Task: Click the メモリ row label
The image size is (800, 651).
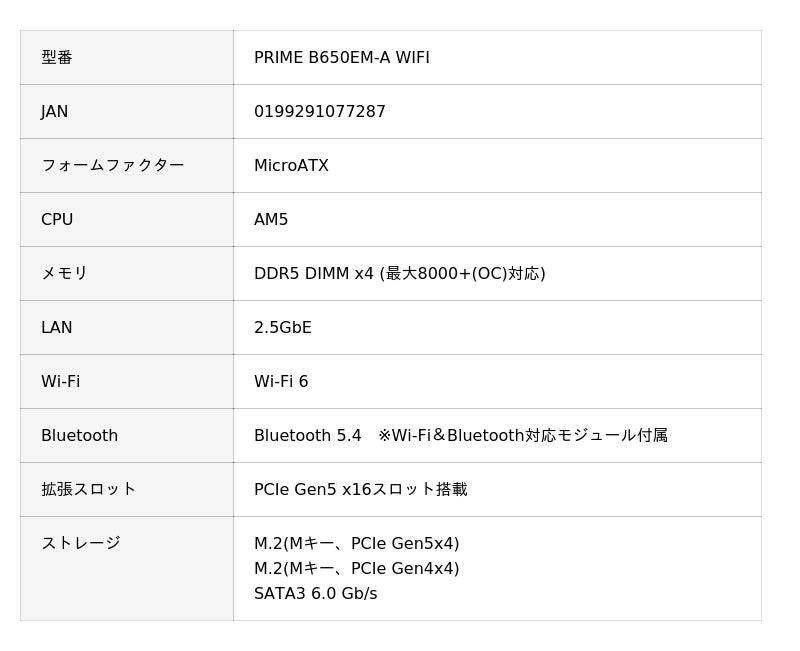Action: [x=64, y=274]
